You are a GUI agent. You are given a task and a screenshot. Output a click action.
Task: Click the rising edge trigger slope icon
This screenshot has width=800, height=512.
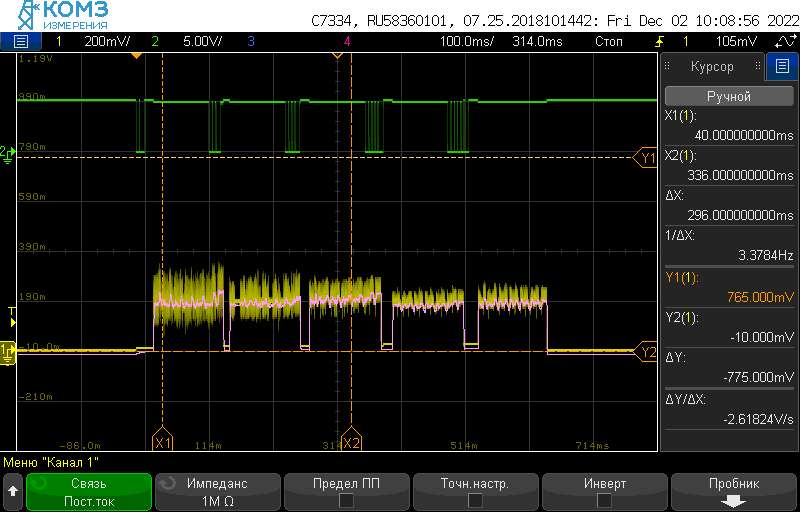coord(660,41)
